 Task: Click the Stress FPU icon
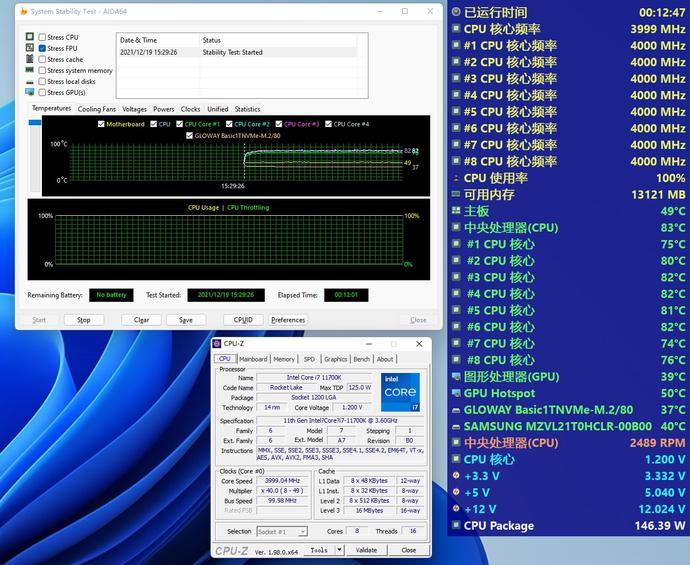point(29,48)
